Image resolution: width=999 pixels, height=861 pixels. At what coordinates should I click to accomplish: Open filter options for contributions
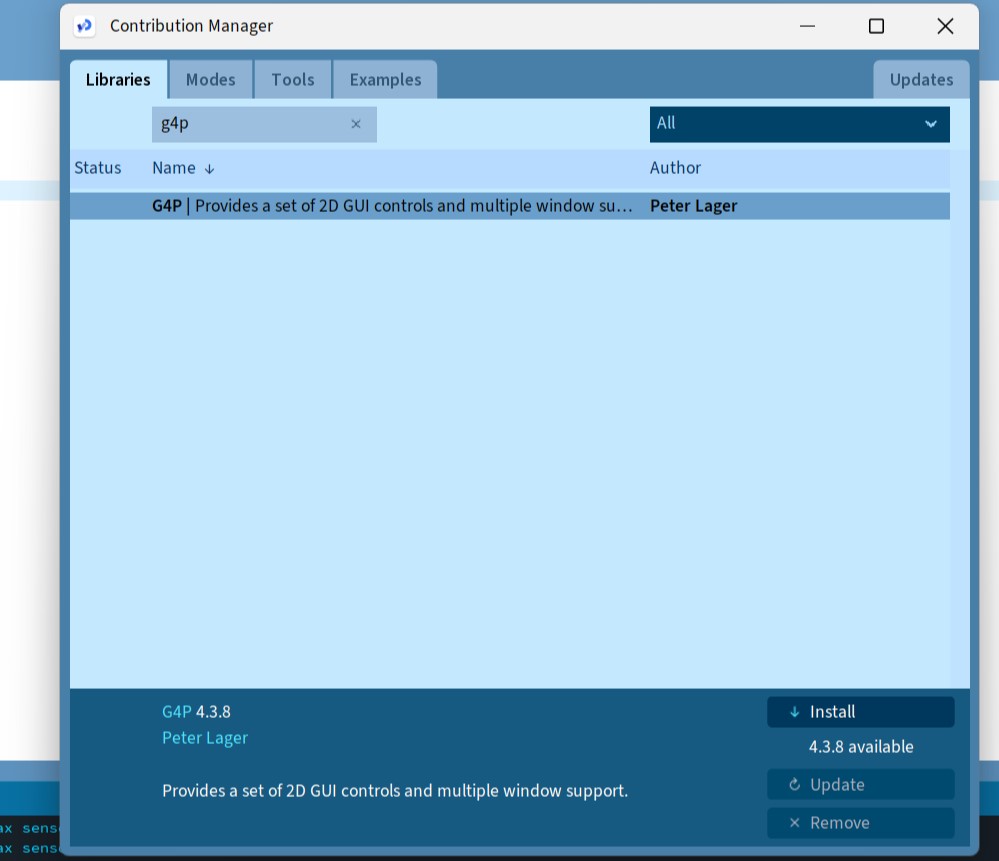tap(799, 124)
